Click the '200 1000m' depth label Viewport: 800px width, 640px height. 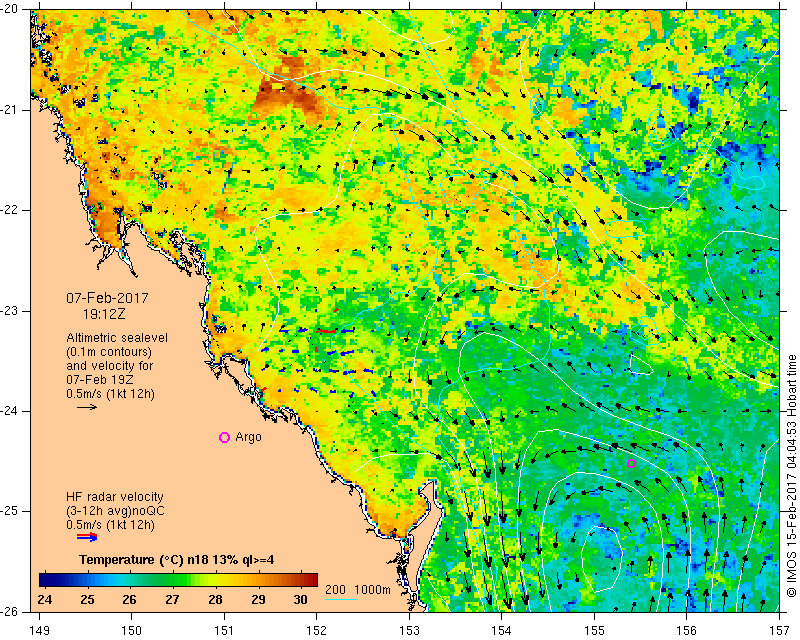[358, 590]
